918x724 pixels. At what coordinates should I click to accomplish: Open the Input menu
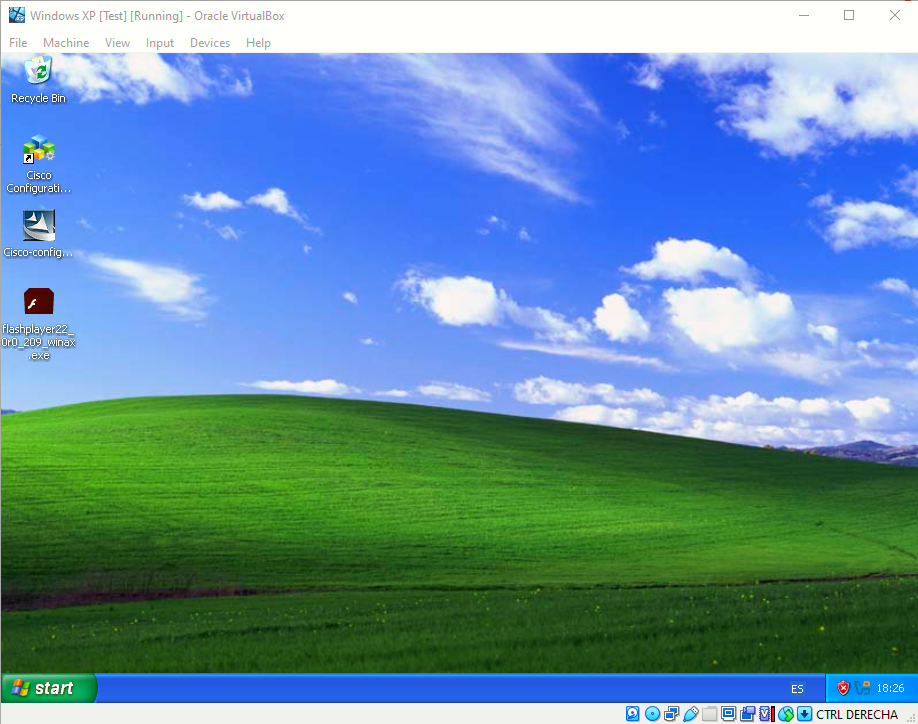click(160, 43)
